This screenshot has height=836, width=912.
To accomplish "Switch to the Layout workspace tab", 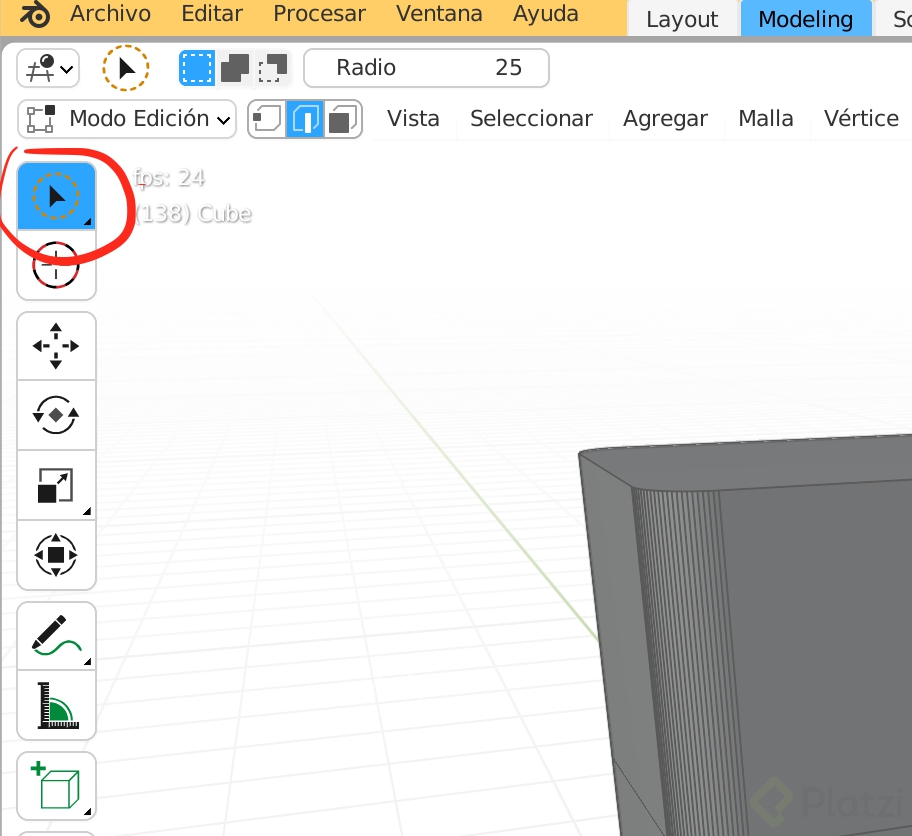I will [x=682, y=18].
